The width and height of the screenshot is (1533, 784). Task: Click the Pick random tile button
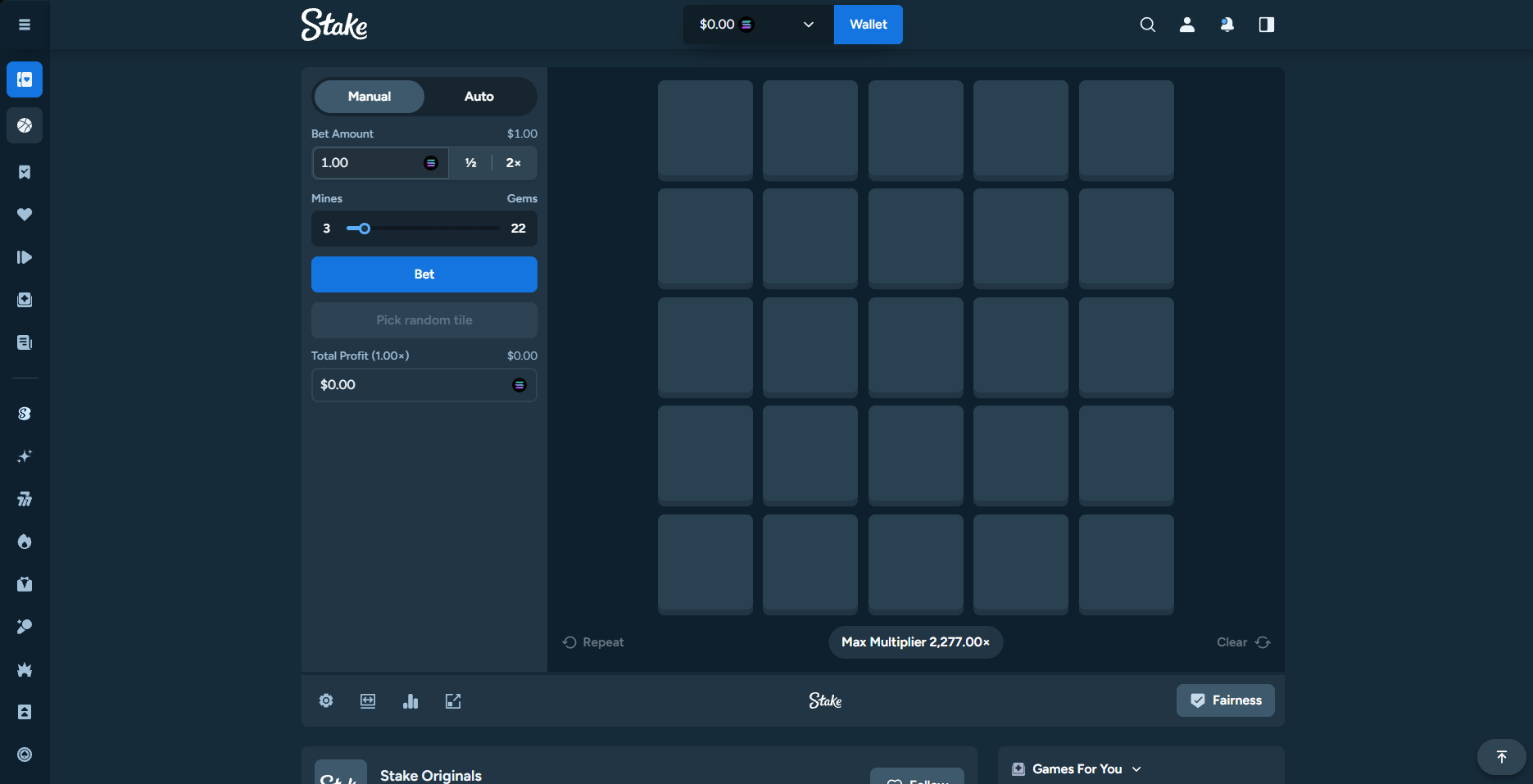(424, 320)
